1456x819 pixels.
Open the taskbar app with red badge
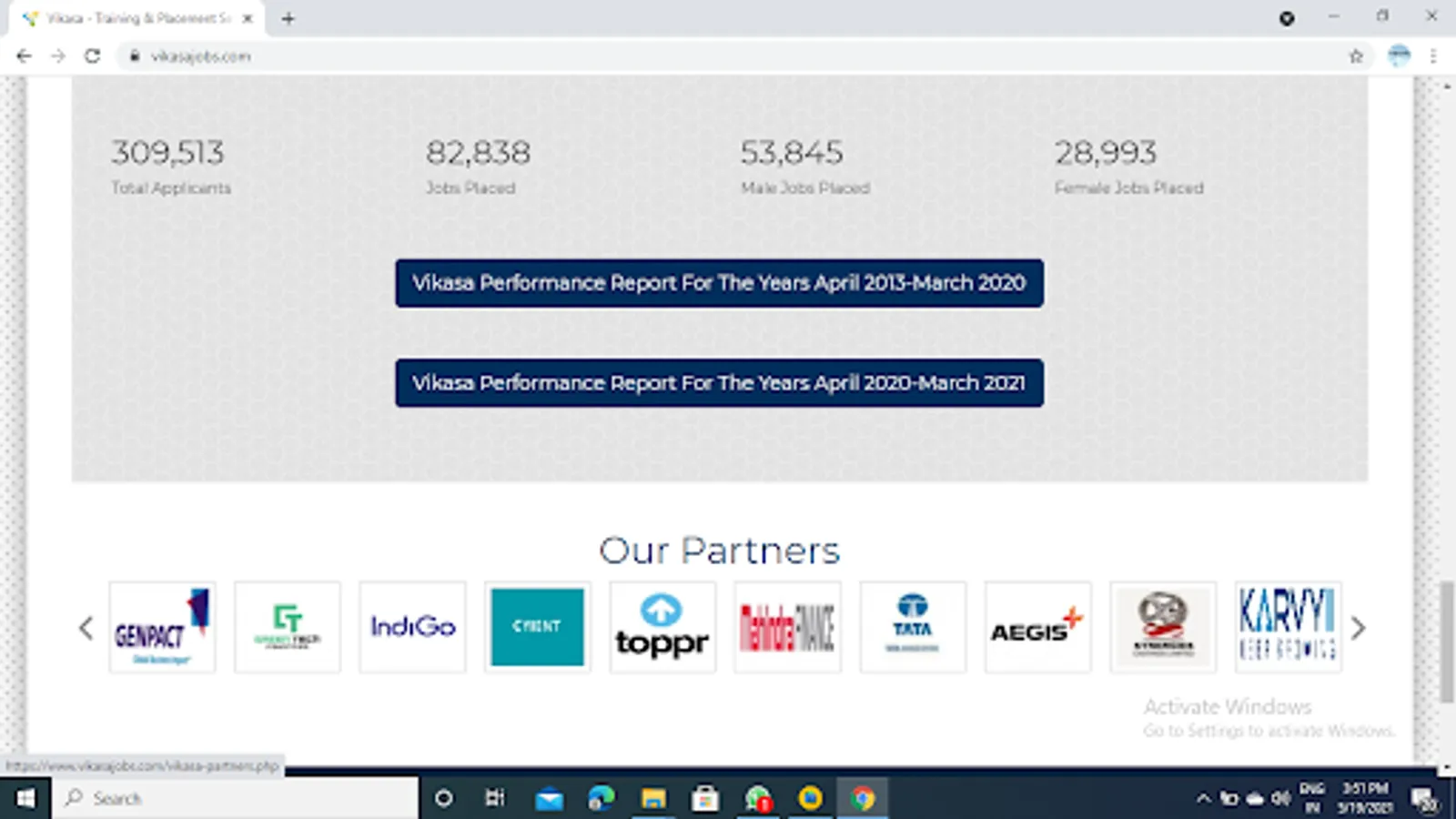[x=758, y=798]
